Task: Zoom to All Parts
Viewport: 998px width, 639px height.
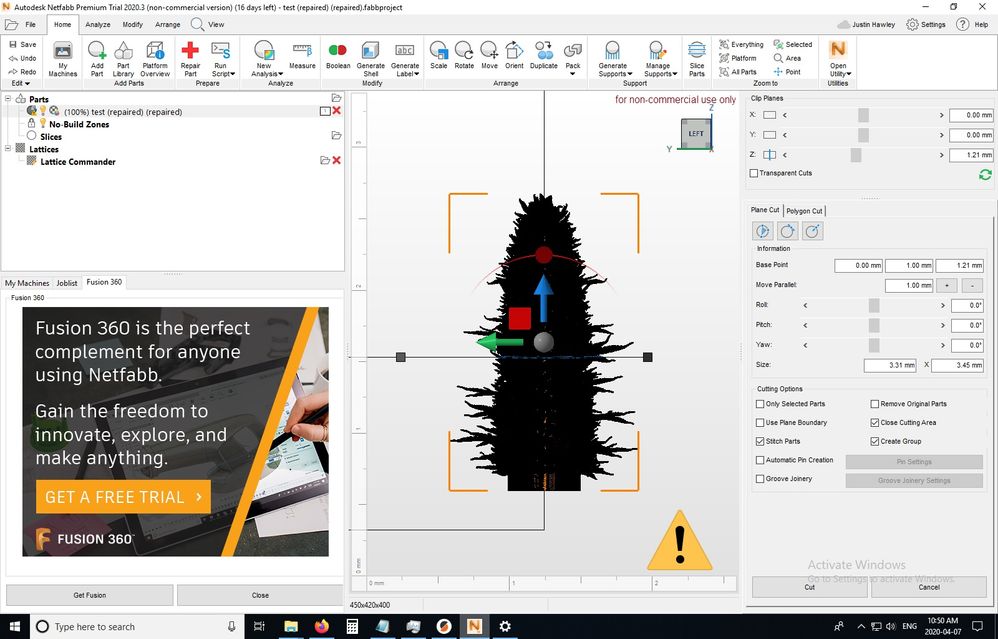Action: point(738,72)
